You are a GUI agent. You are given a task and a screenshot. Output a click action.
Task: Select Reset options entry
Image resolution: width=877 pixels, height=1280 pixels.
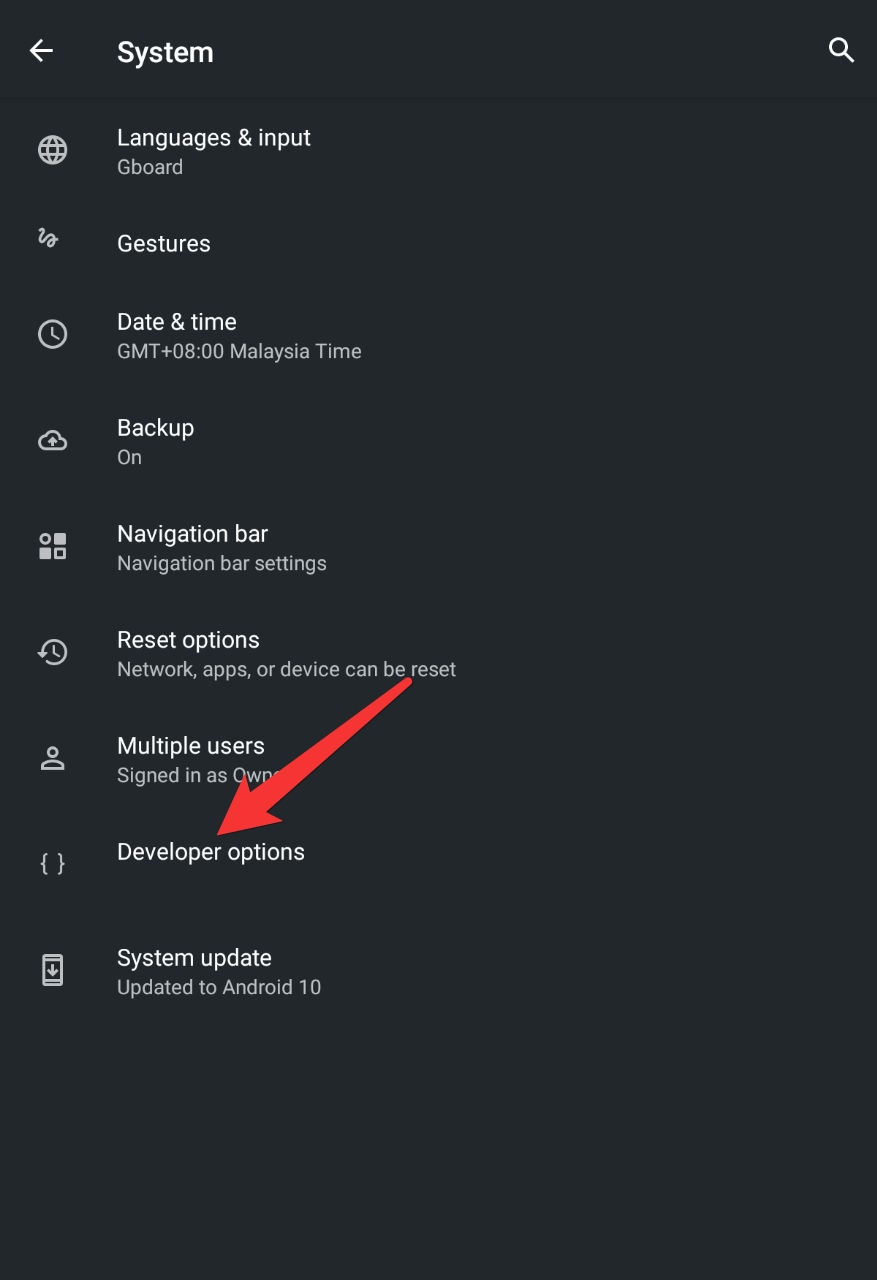[438, 653]
